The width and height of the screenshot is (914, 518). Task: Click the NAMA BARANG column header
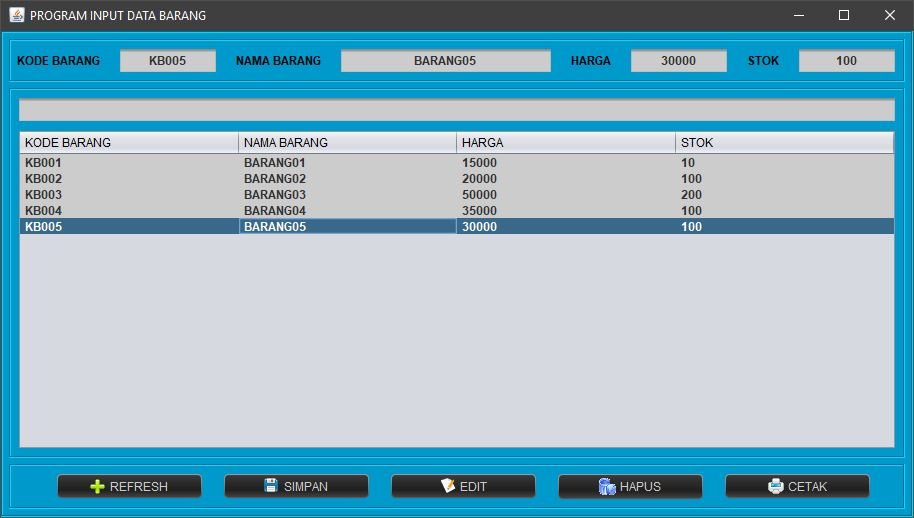[347, 143]
